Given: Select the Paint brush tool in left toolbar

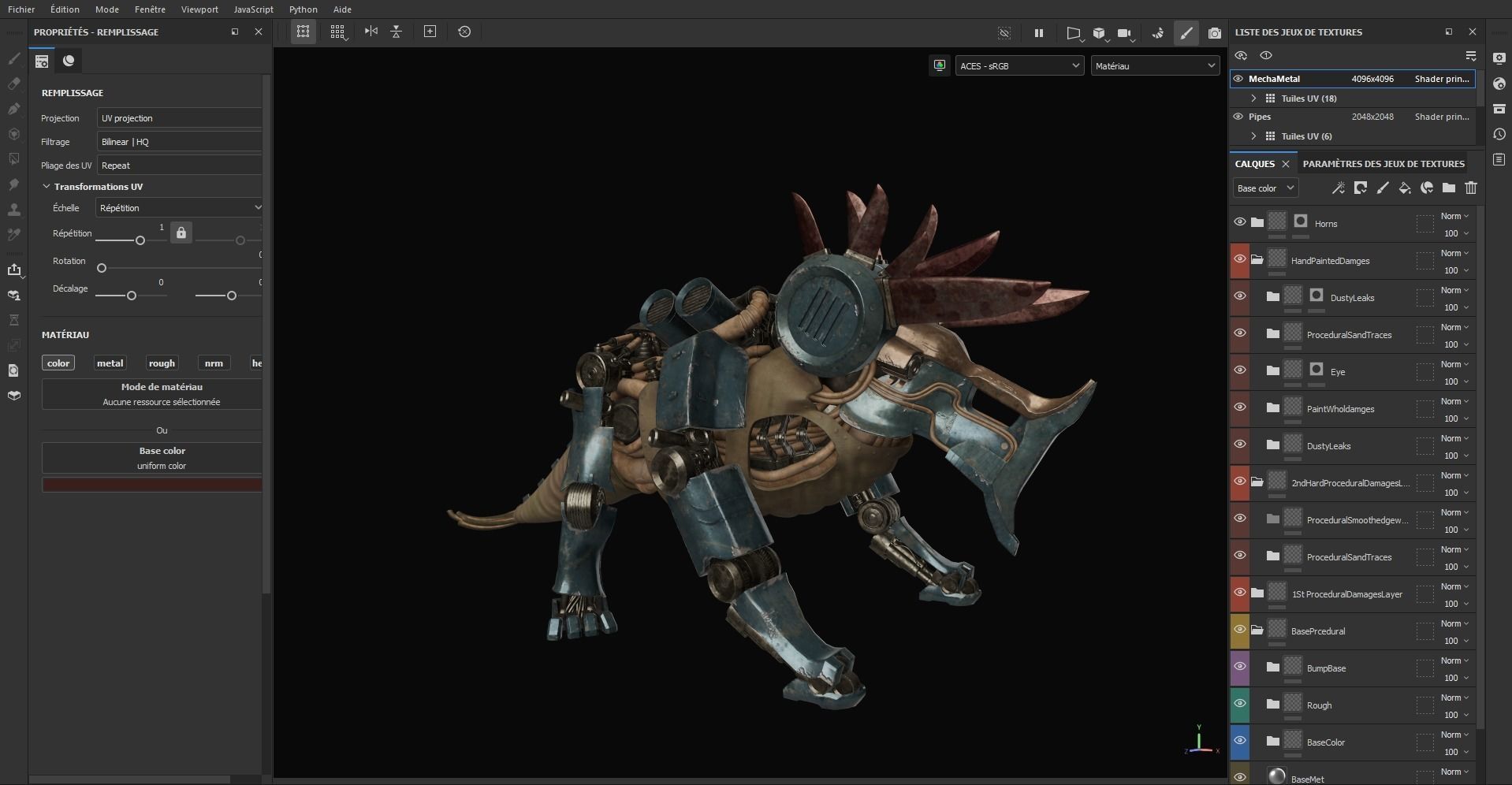Looking at the screenshot, I should 13,58.
